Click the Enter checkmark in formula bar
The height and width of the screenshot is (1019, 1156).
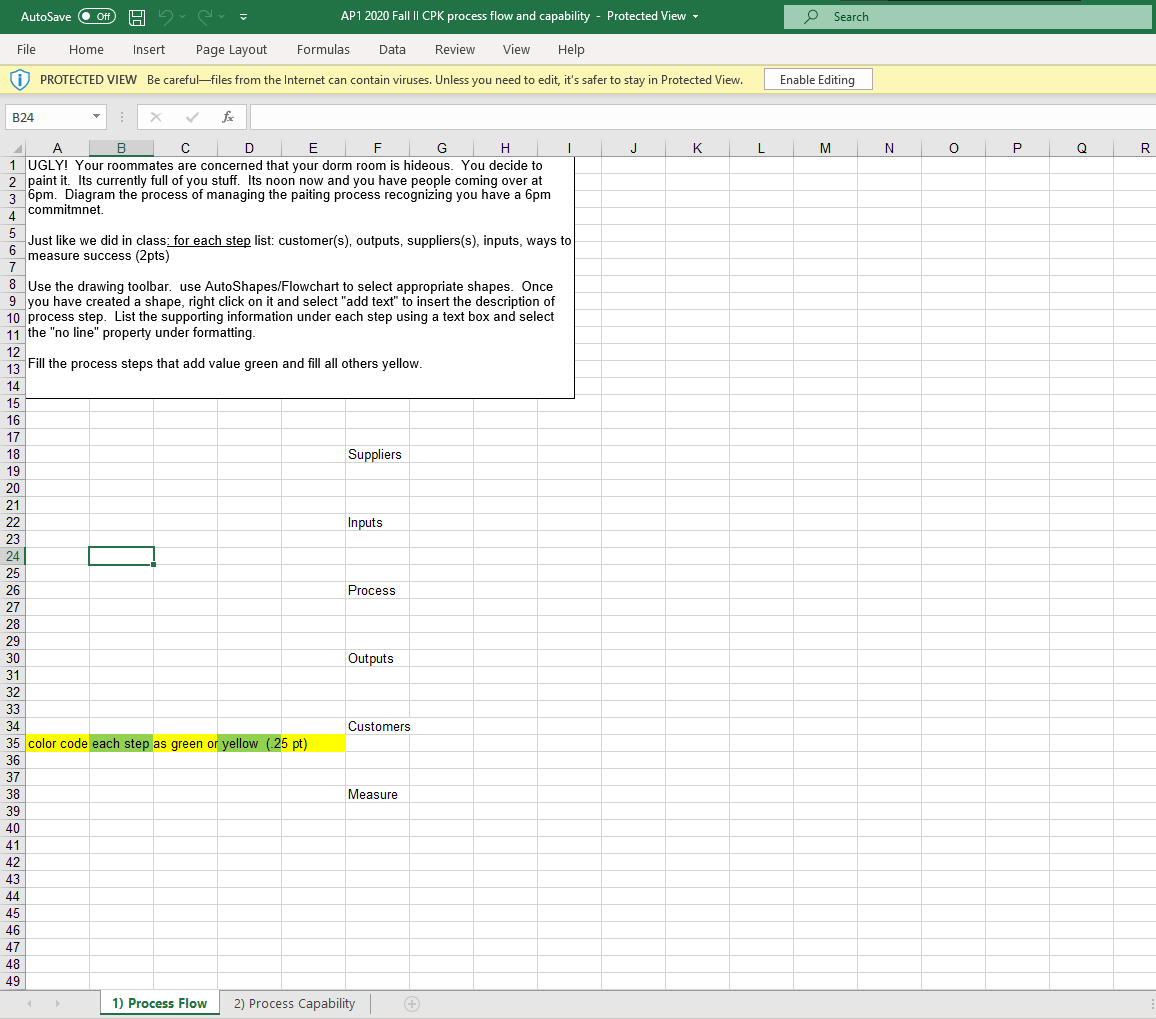[x=192, y=116]
